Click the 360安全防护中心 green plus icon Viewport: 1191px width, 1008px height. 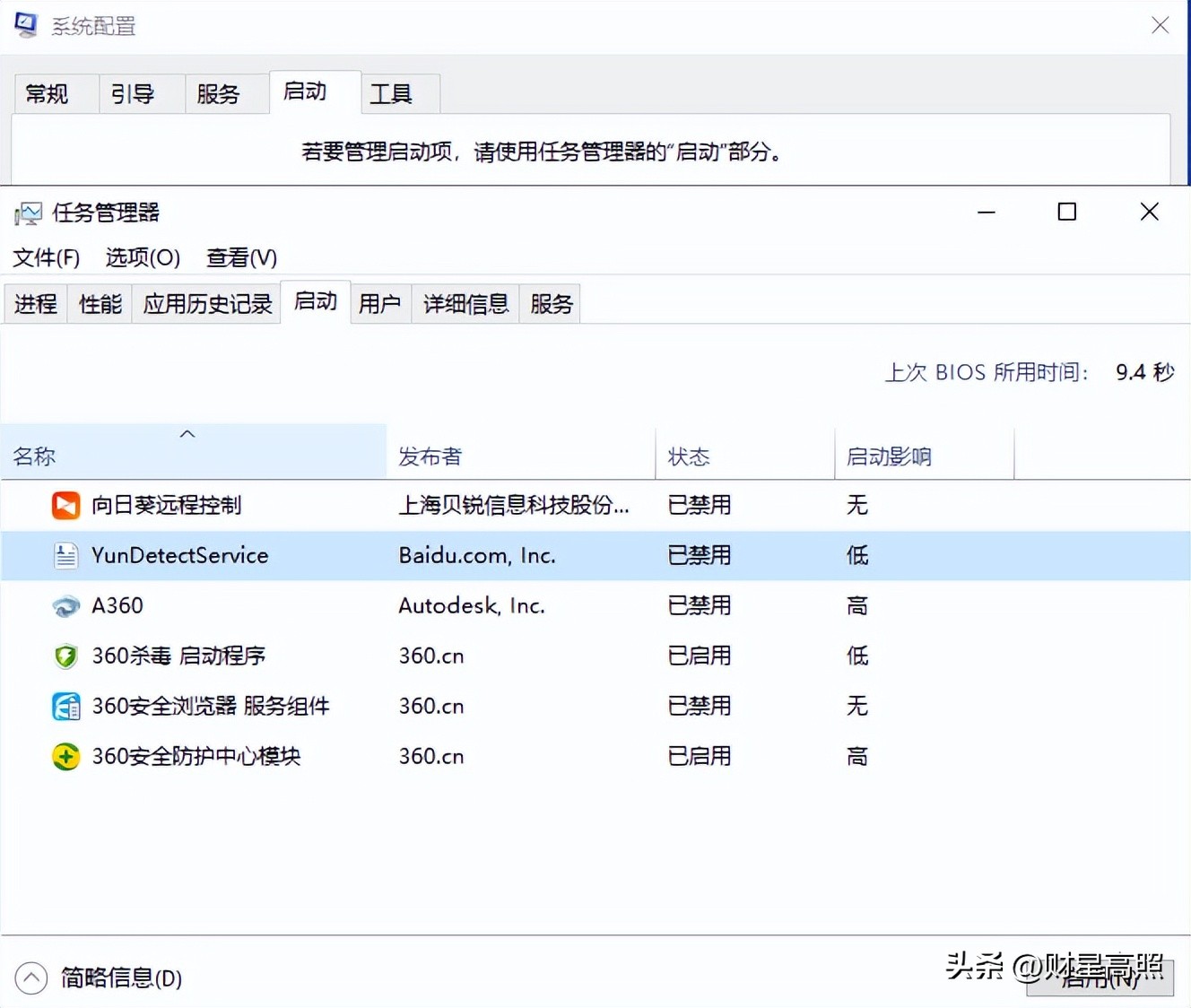65,757
